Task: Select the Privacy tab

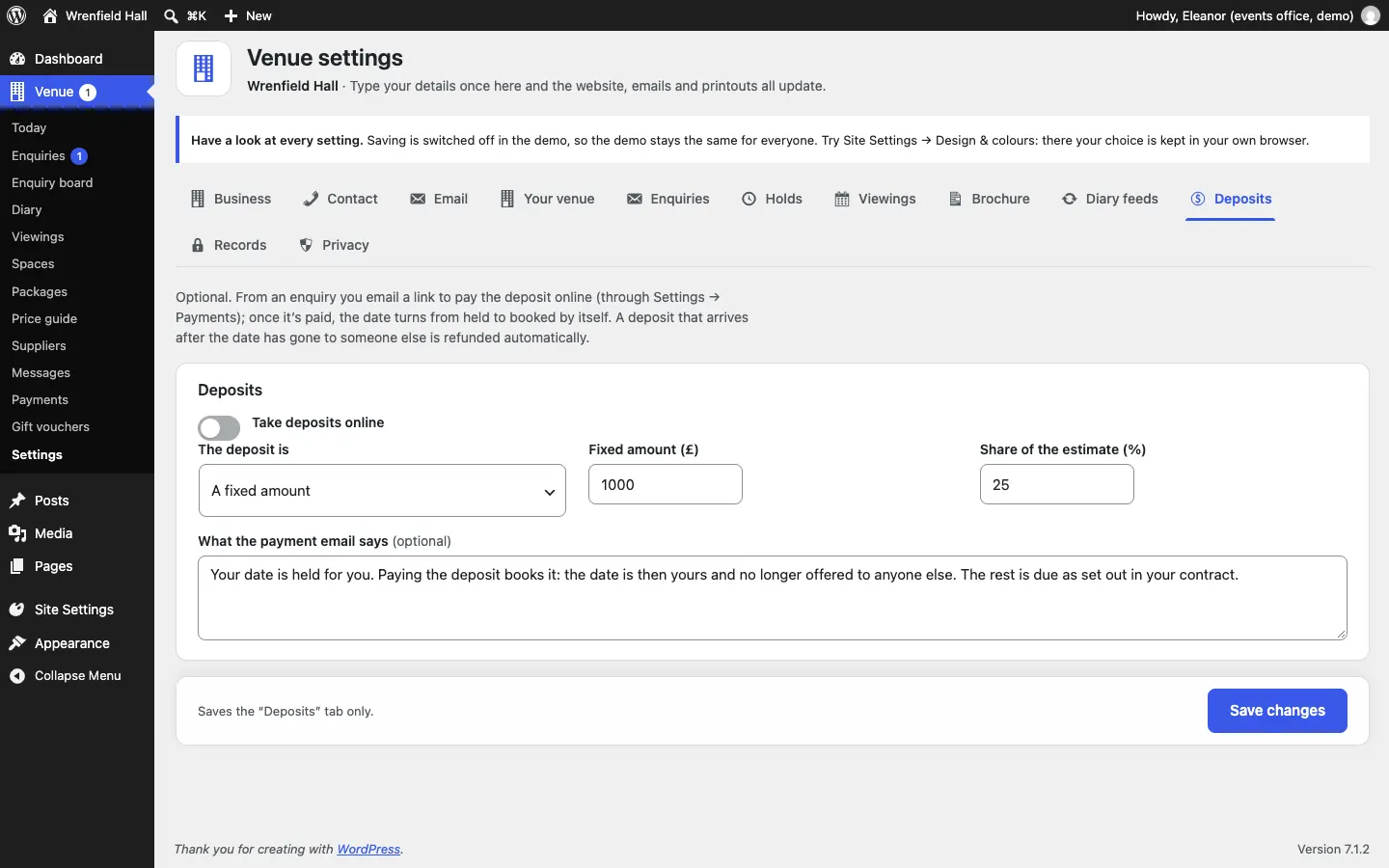Action: 335,245
